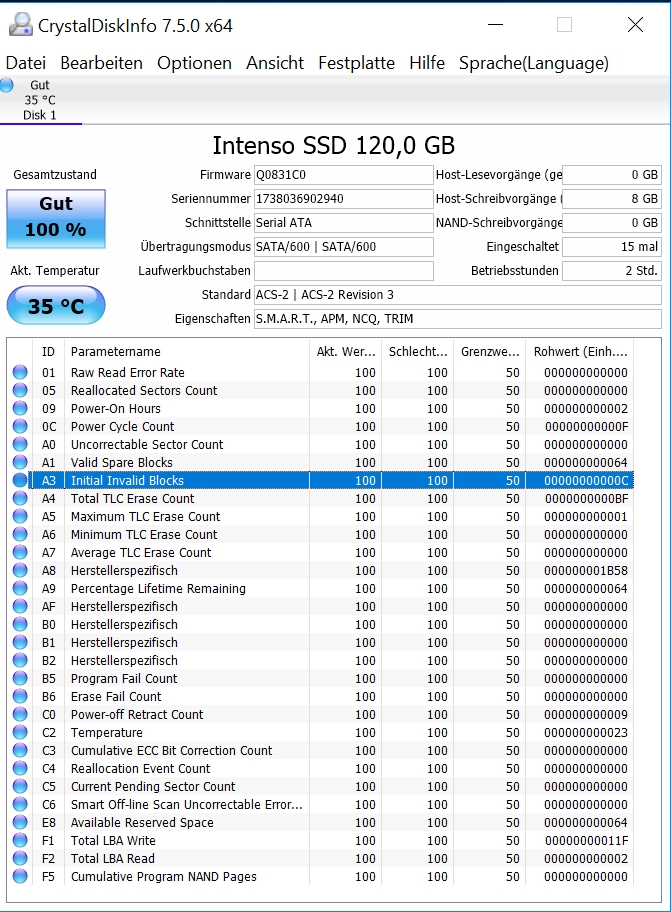Click the empty Laufwerkbuchstaben field

pyautogui.click(x=344, y=270)
